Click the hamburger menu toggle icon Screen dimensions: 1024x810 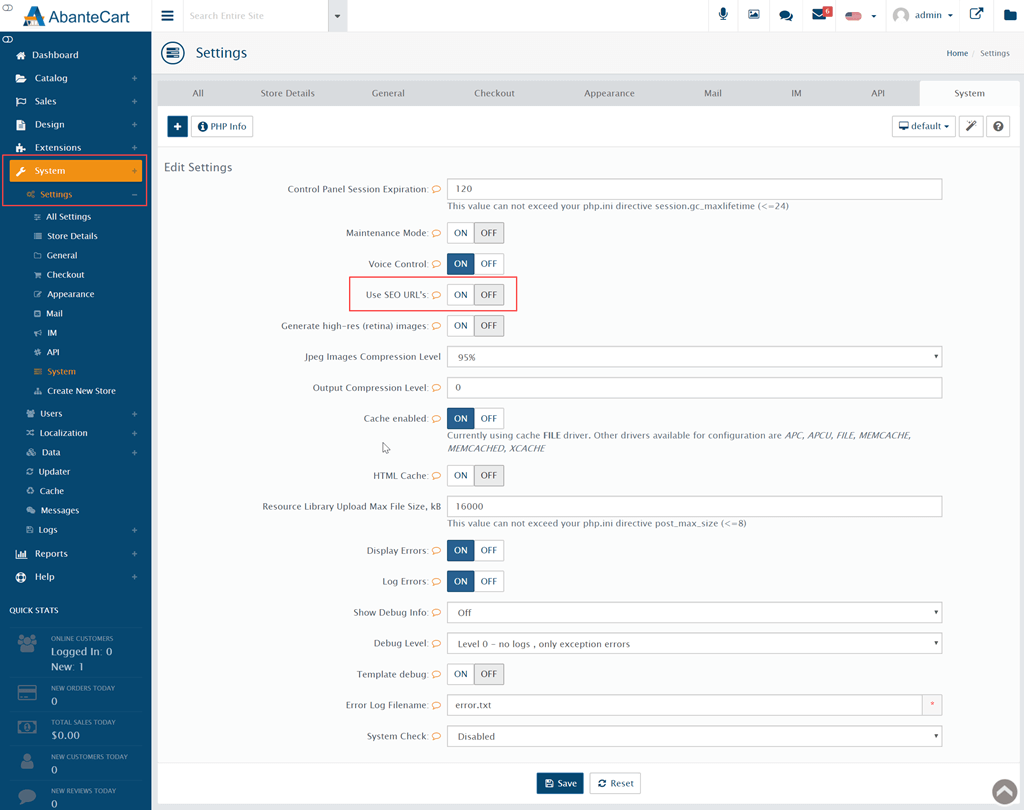tap(167, 16)
